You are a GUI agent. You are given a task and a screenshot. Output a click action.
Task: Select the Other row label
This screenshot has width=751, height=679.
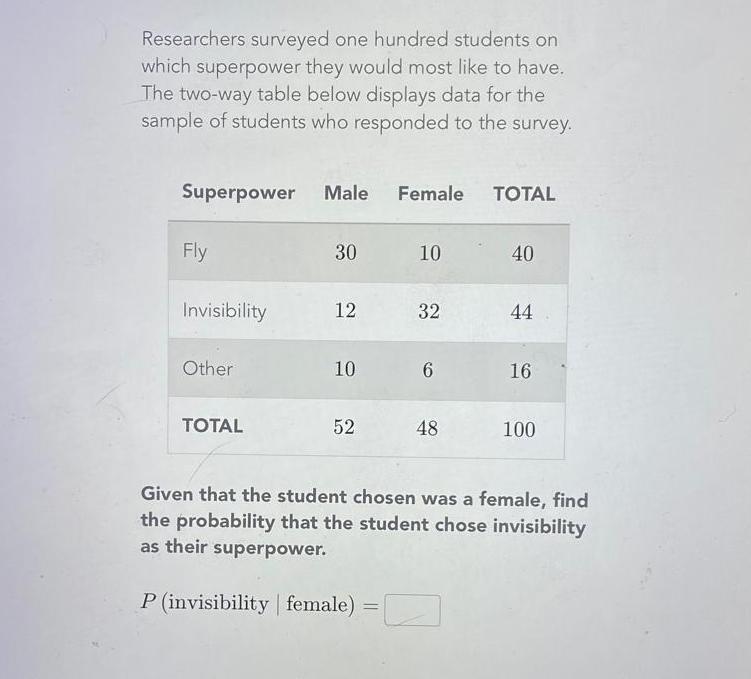pos(207,368)
